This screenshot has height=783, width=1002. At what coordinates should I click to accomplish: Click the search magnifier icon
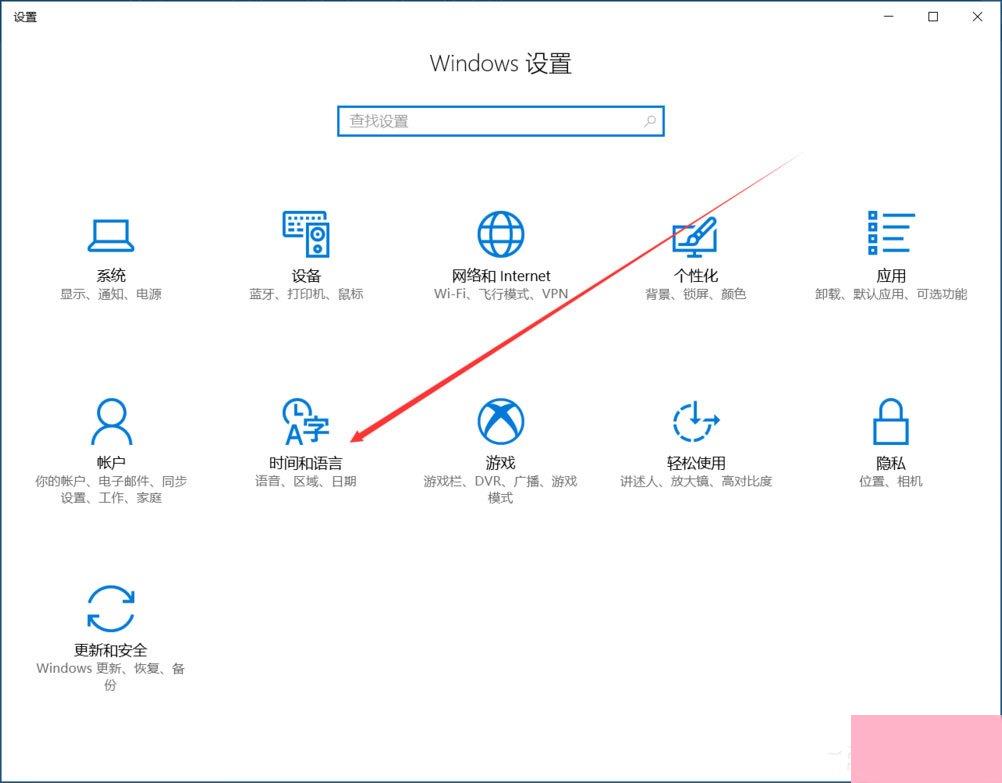point(650,121)
